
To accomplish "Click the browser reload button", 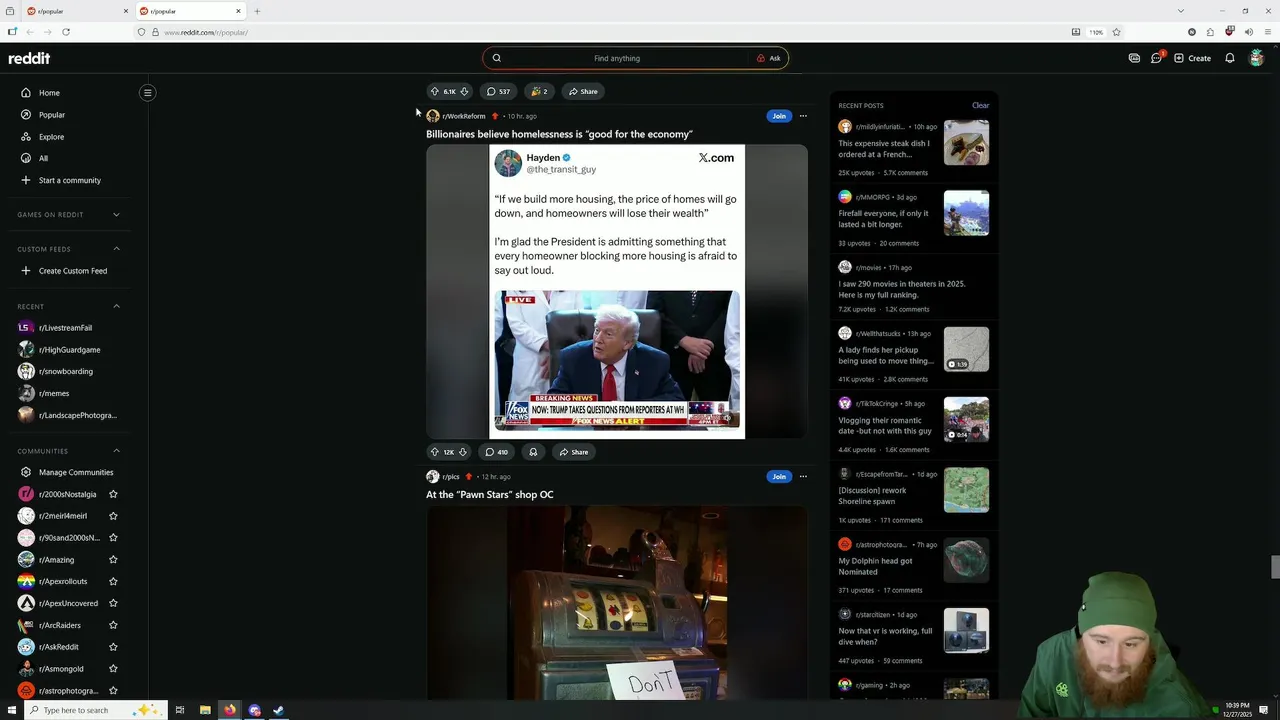I will pos(66,32).
